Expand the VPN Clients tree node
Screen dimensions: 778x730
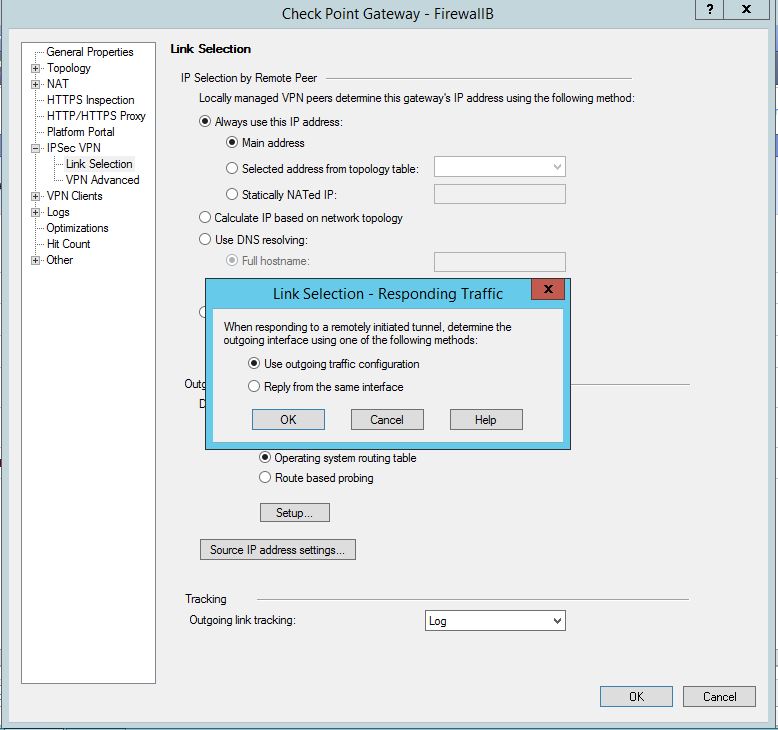click(x=35, y=197)
